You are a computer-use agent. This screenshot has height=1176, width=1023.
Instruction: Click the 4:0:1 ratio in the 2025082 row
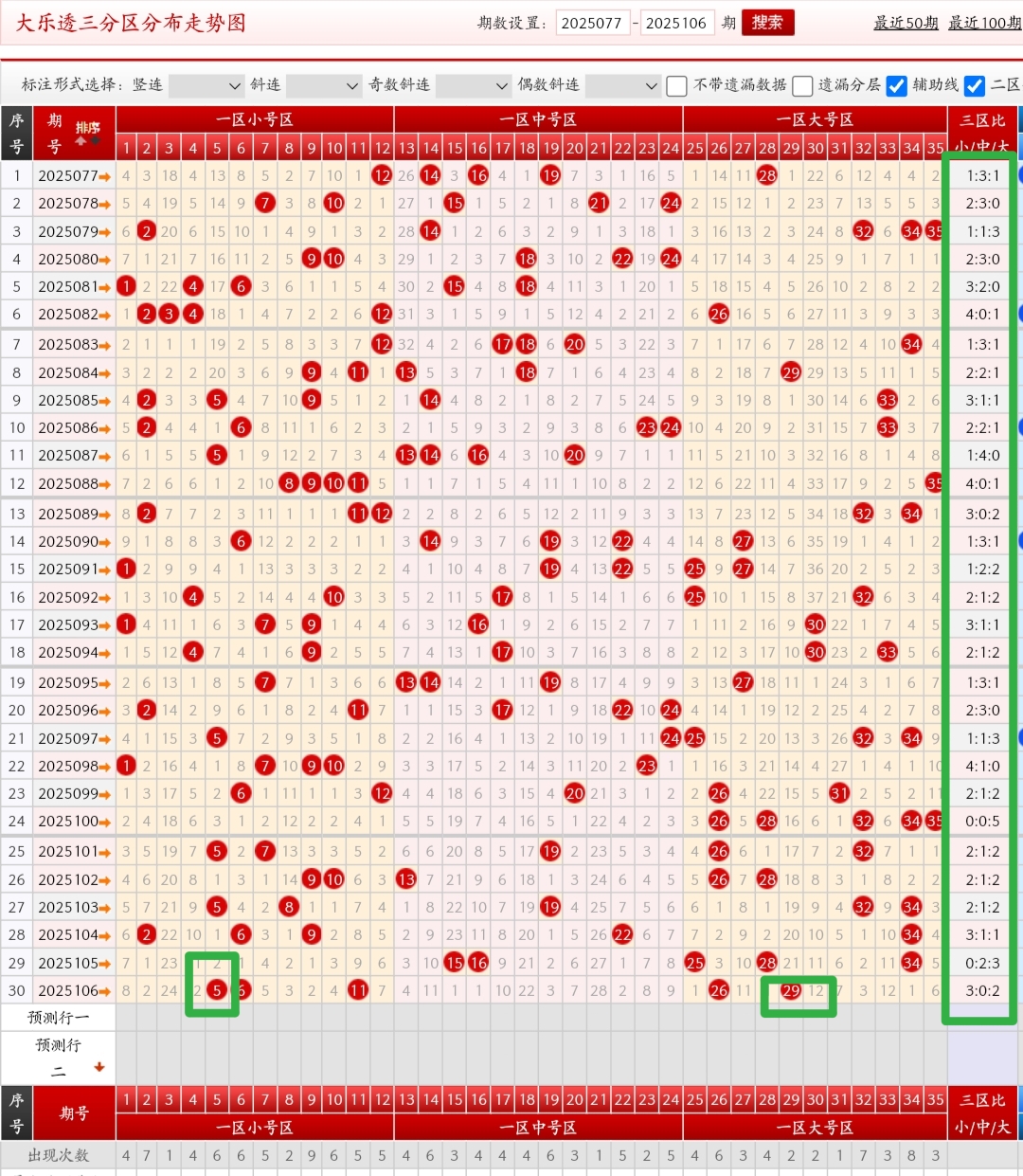983,314
